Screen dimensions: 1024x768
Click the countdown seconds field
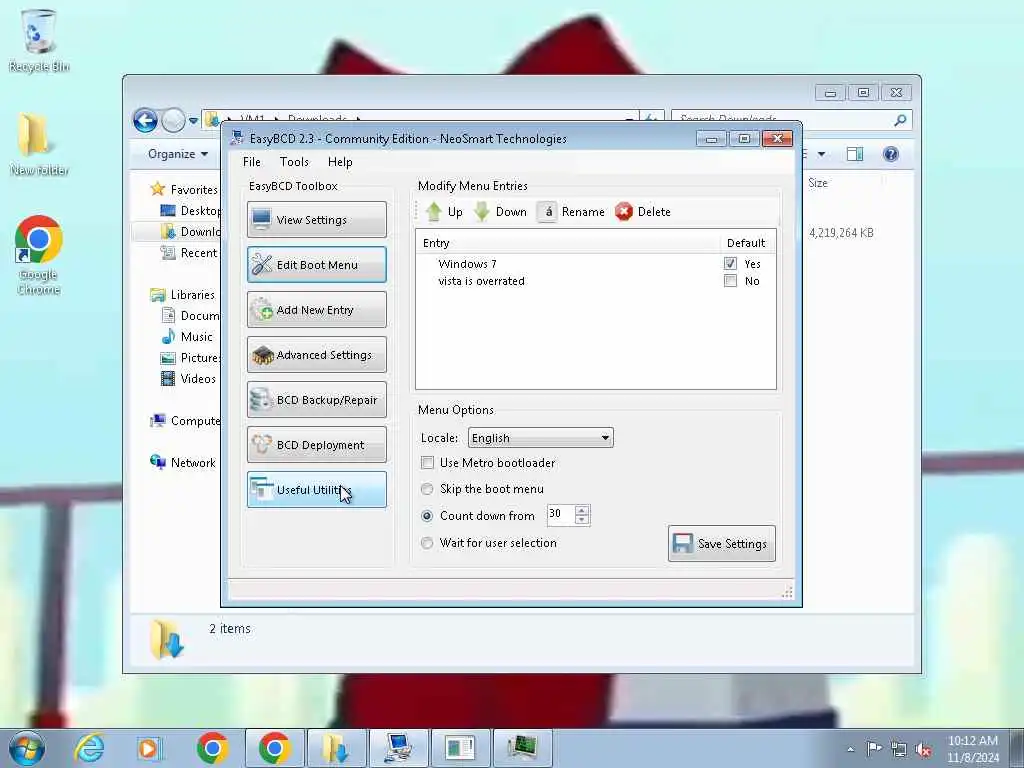point(560,515)
